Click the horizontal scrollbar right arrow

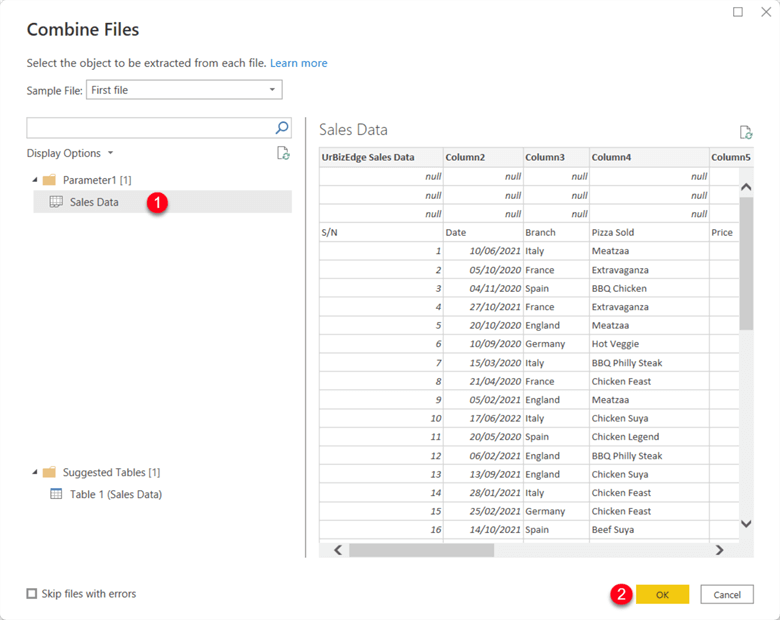click(719, 550)
